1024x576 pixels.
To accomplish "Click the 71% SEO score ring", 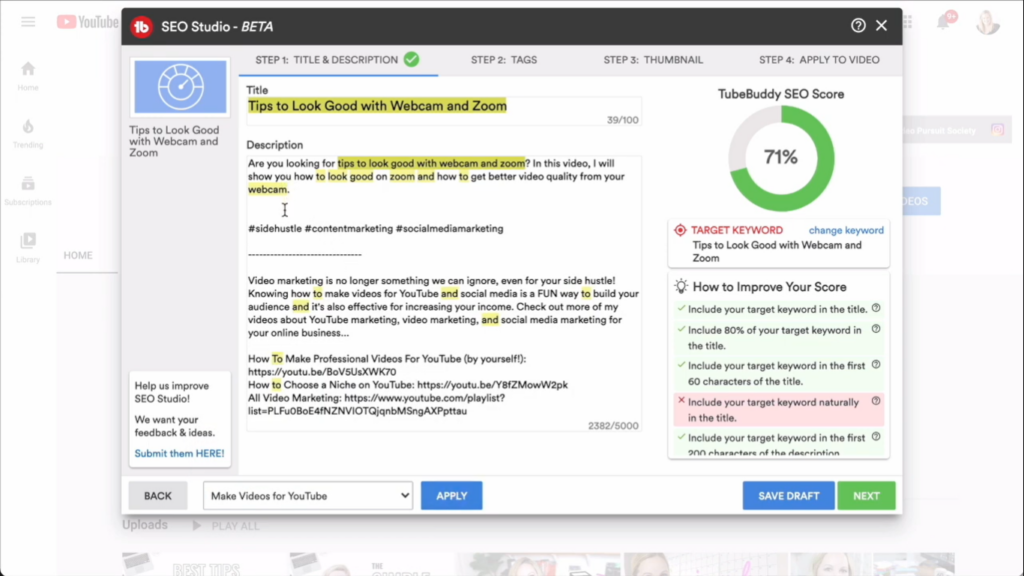I will pos(781,158).
